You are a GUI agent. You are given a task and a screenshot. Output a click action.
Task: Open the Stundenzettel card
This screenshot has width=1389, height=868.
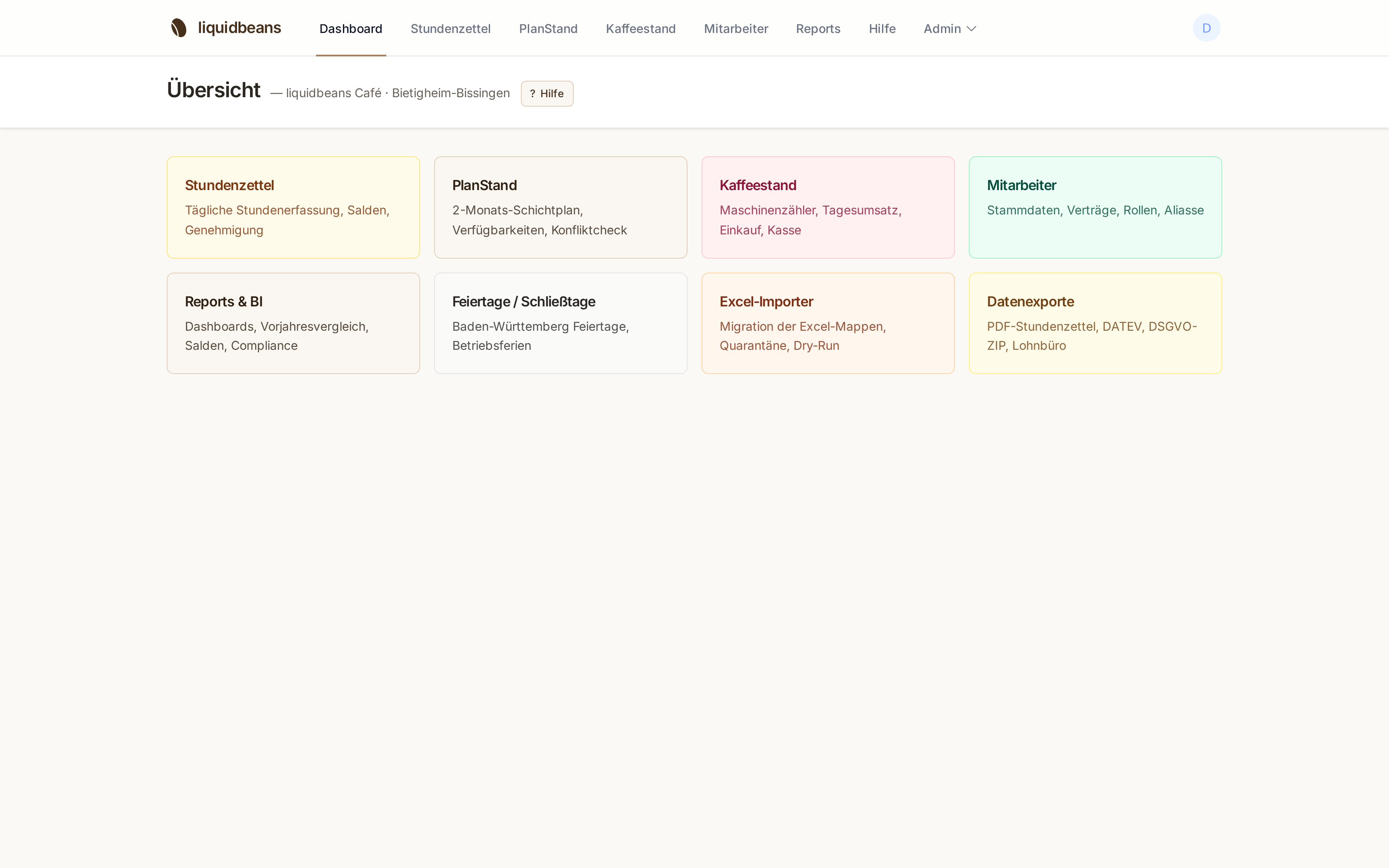pos(293,207)
